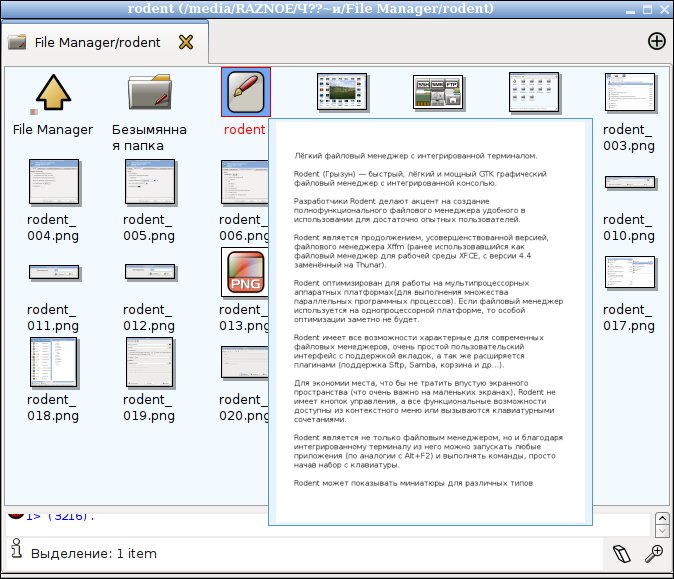The image size is (674, 579).
Task: Click the File Manager label under up arrow
Action: tap(53, 129)
